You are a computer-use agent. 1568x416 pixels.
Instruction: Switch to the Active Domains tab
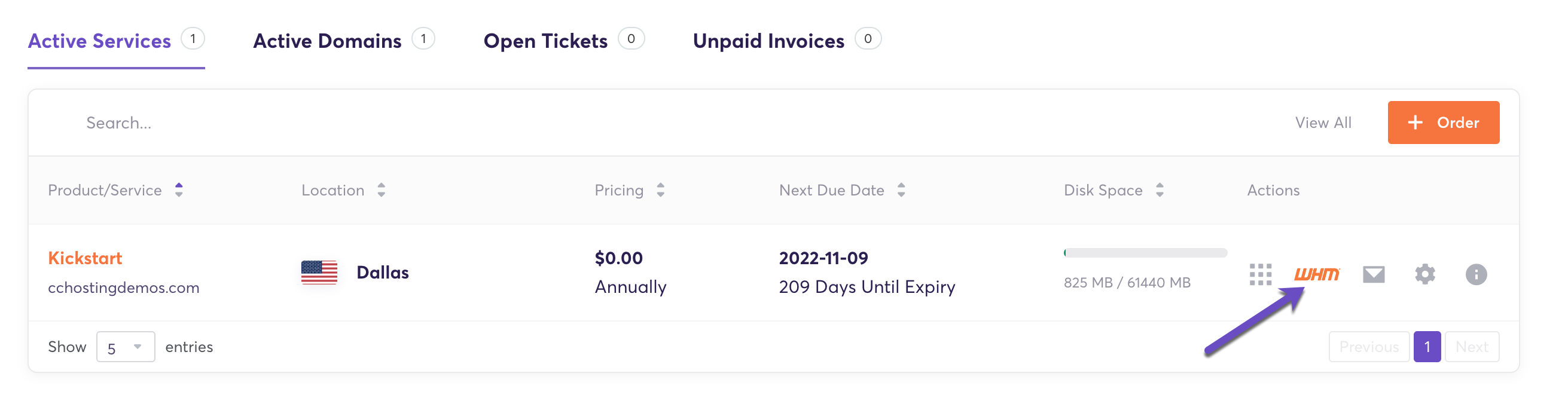click(x=328, y=41)
